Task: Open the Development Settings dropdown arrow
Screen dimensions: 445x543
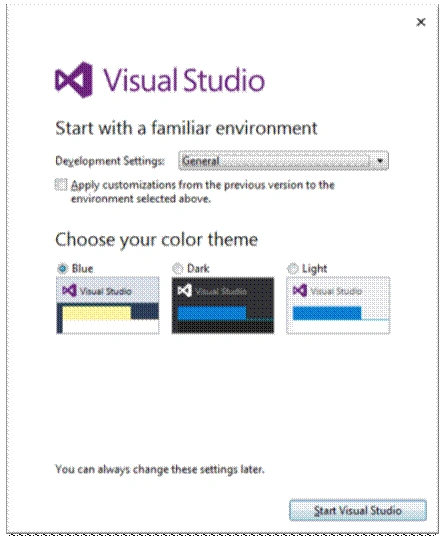Action: coord(380,161)
